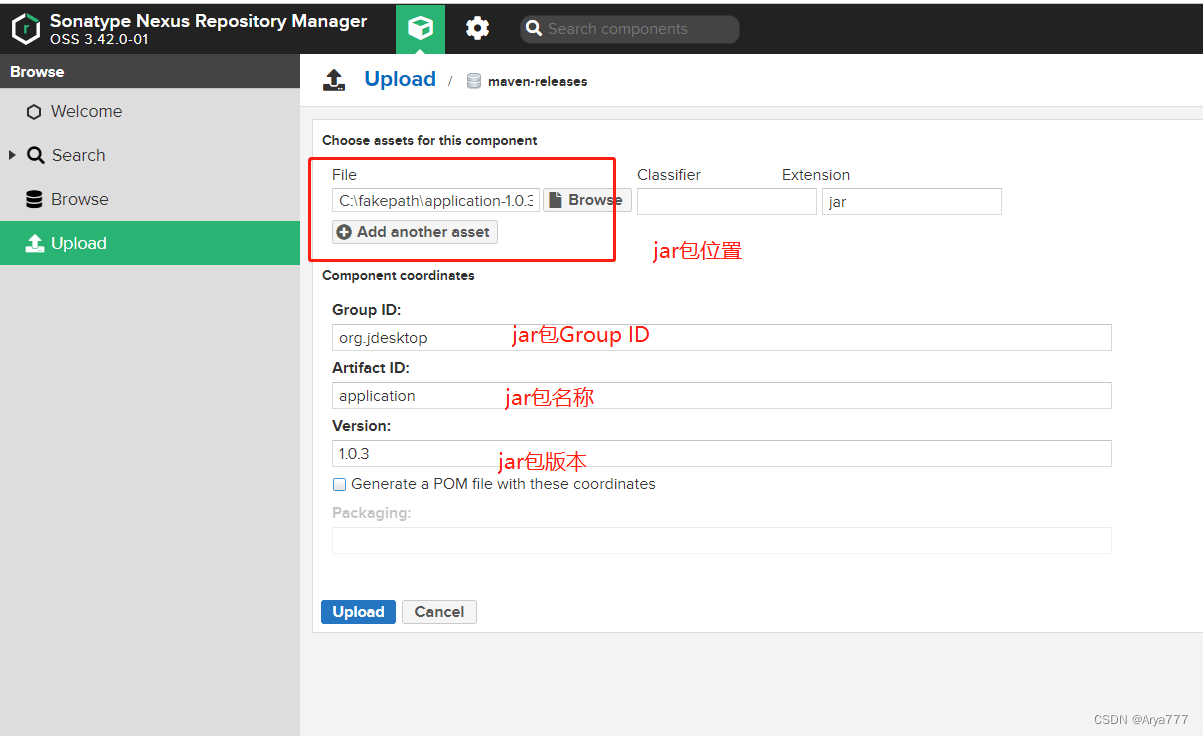Click the Sonatype Nexus Repository Manager title
Screen dimensions: 1203x736
(x=208, y=21)
